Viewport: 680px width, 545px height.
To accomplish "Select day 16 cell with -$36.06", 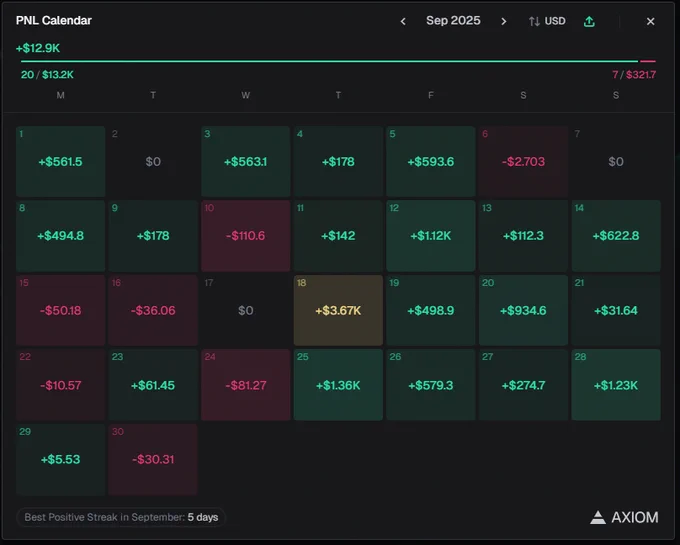I will [x=153, y=310].
